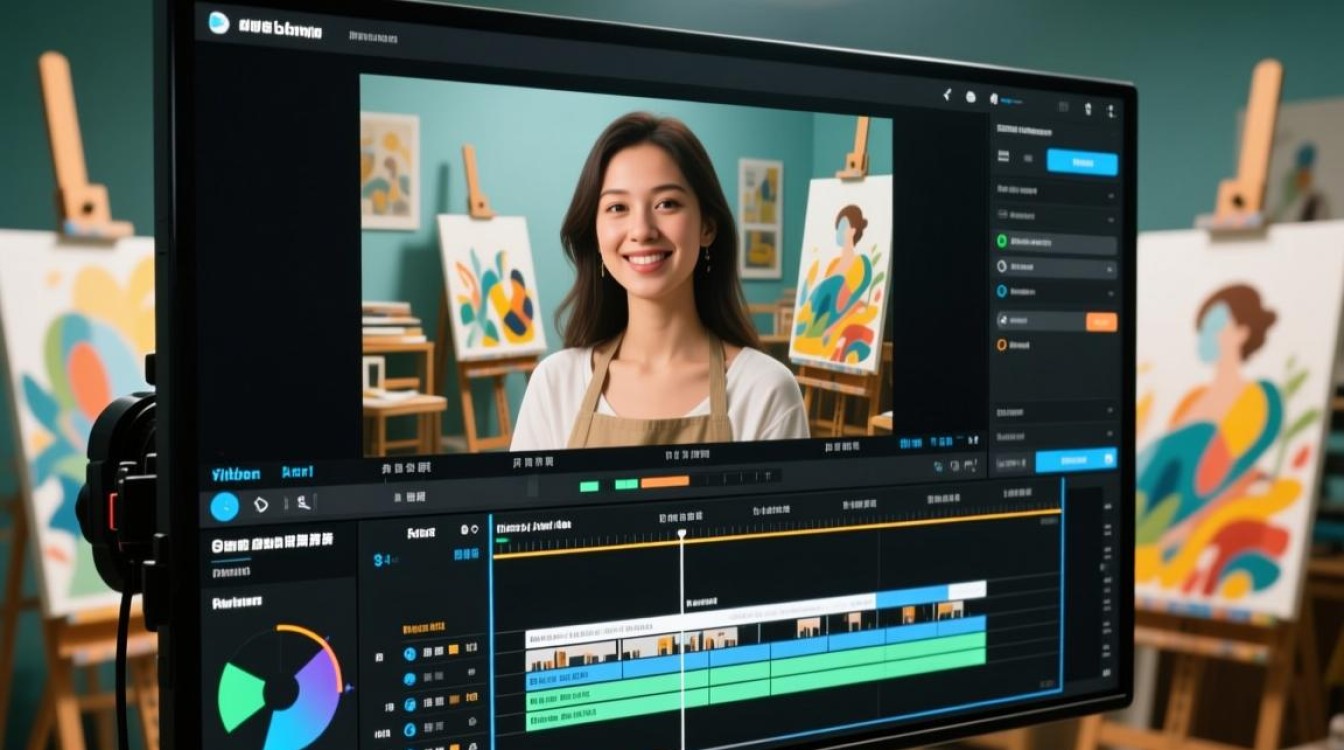The height and width of the screenshot is (750, 1344).
Task: Toggle the first track's blue circle button
Action: pos(409,654)
